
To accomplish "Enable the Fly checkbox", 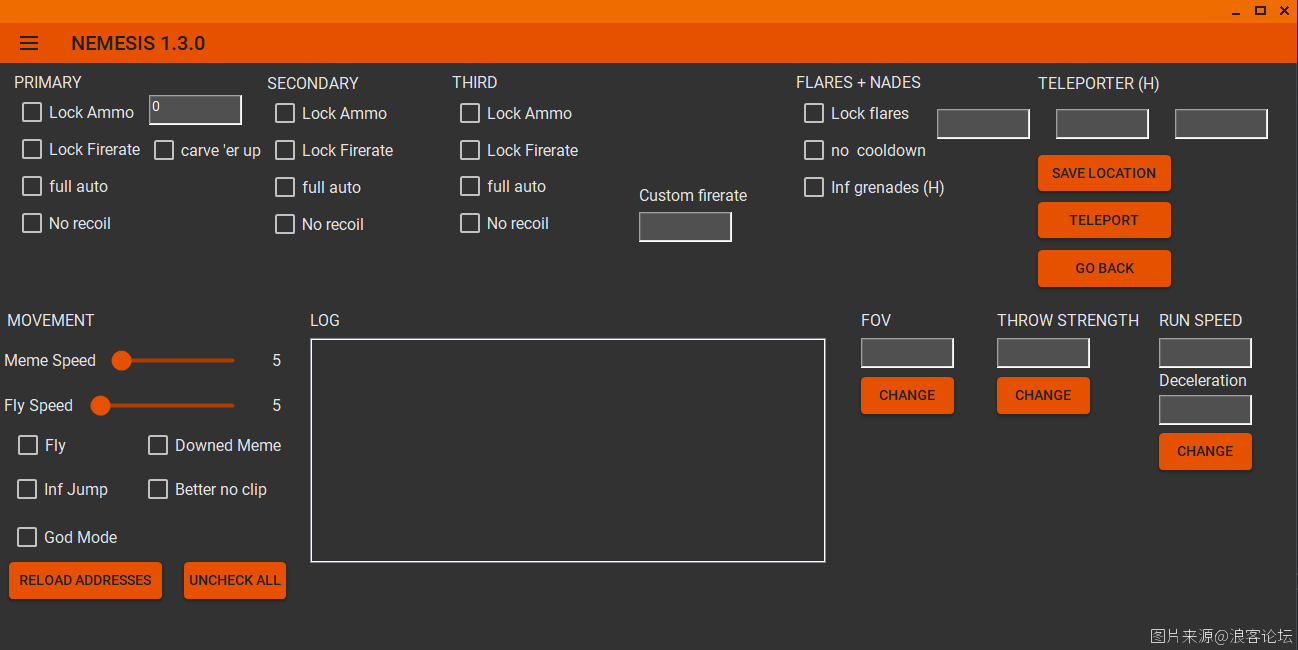I will tap(28, 445).
